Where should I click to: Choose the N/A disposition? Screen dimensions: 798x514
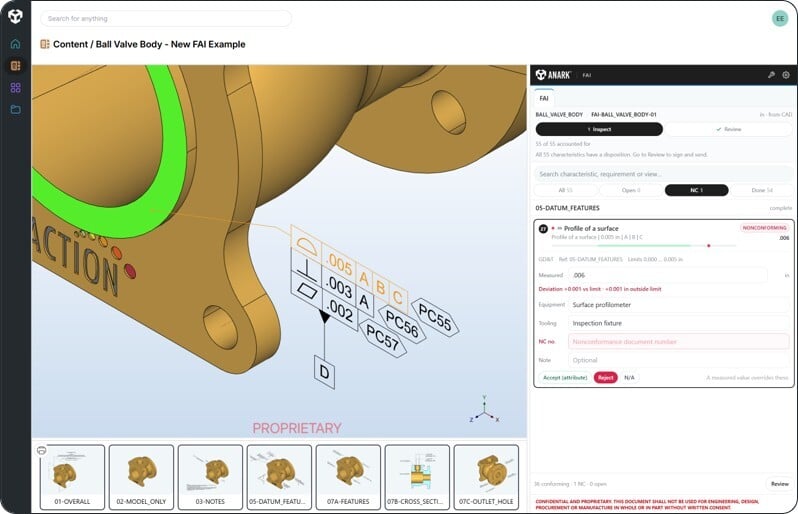630,378
